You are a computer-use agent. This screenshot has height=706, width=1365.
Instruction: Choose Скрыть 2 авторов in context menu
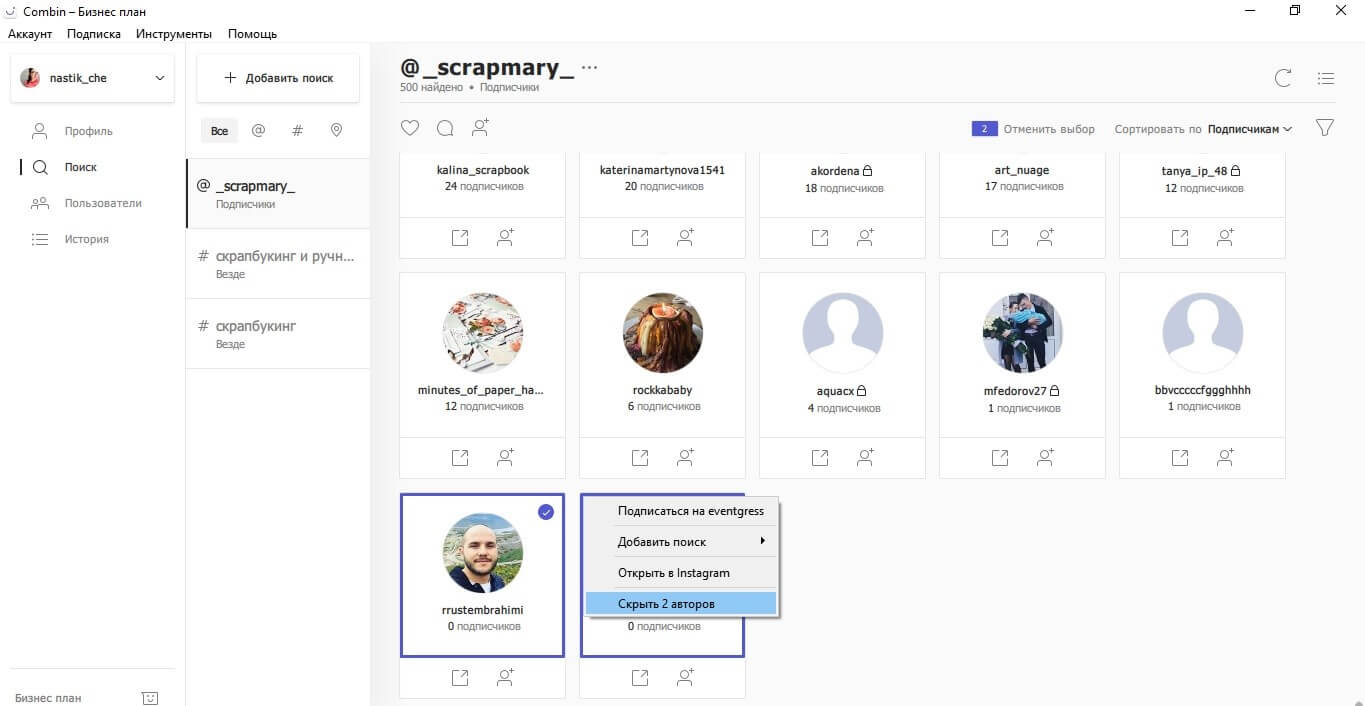pos(680,603)
